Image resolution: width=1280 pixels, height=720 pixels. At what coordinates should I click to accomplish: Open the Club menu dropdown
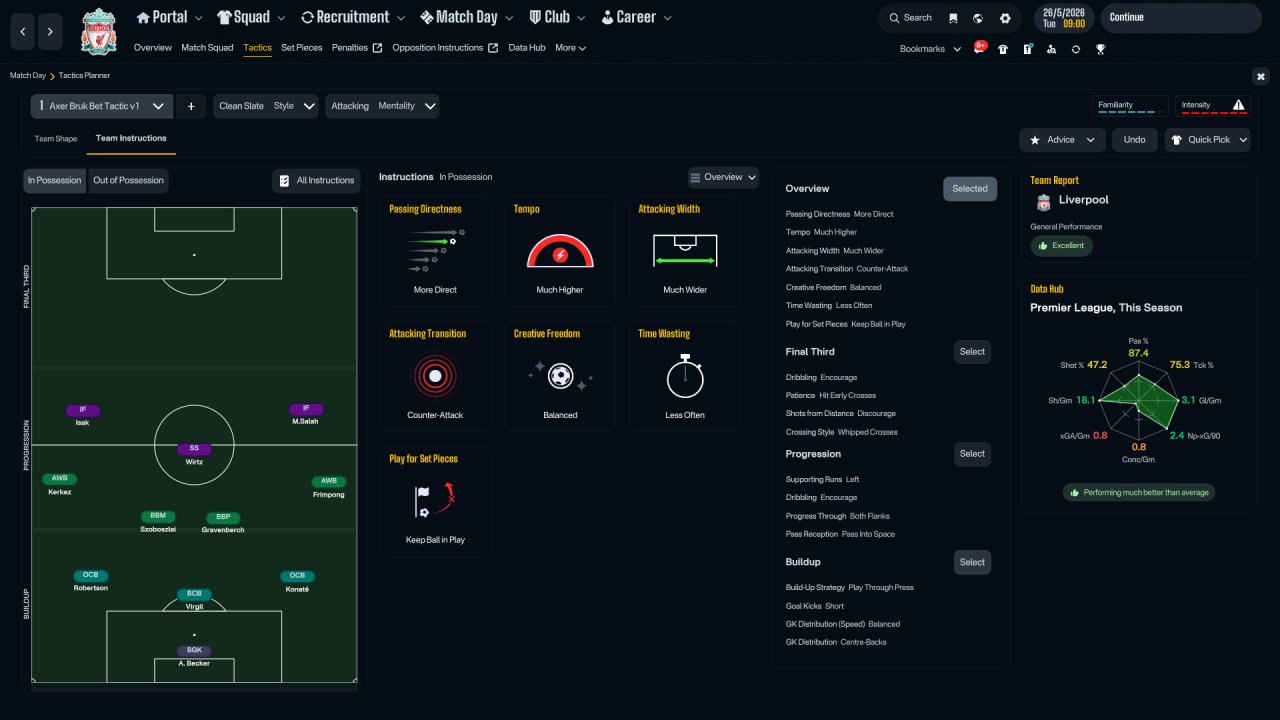click(558, 17)
